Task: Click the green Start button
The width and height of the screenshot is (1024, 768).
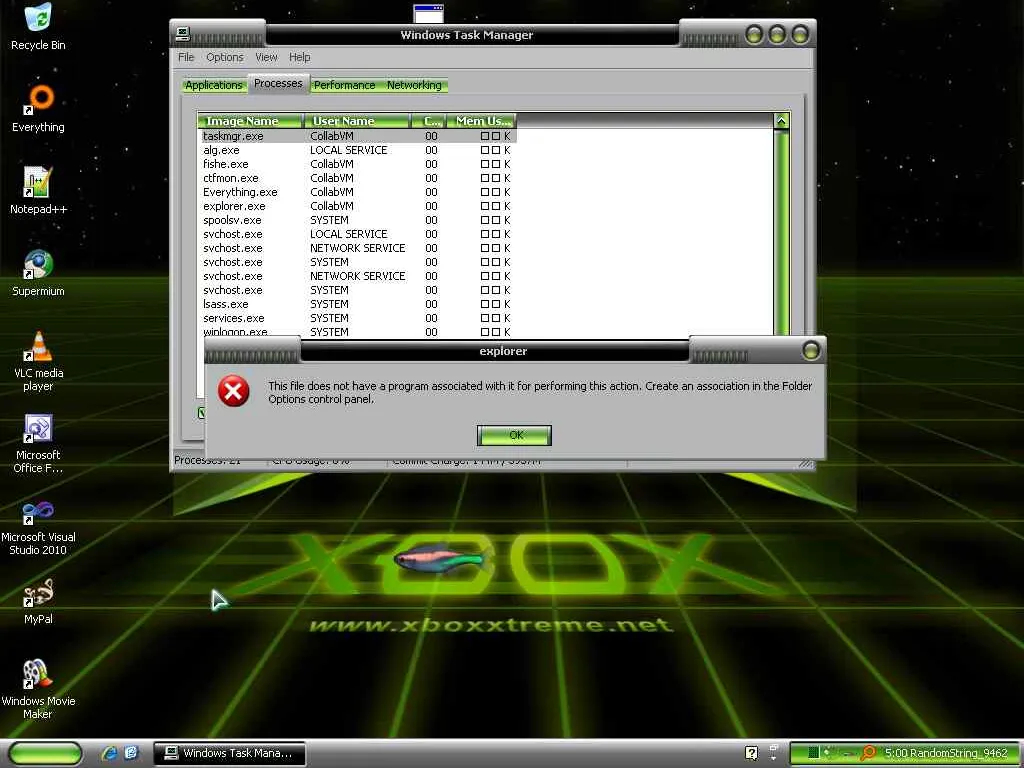Action: pyautogui.click(x=45, y=753)
